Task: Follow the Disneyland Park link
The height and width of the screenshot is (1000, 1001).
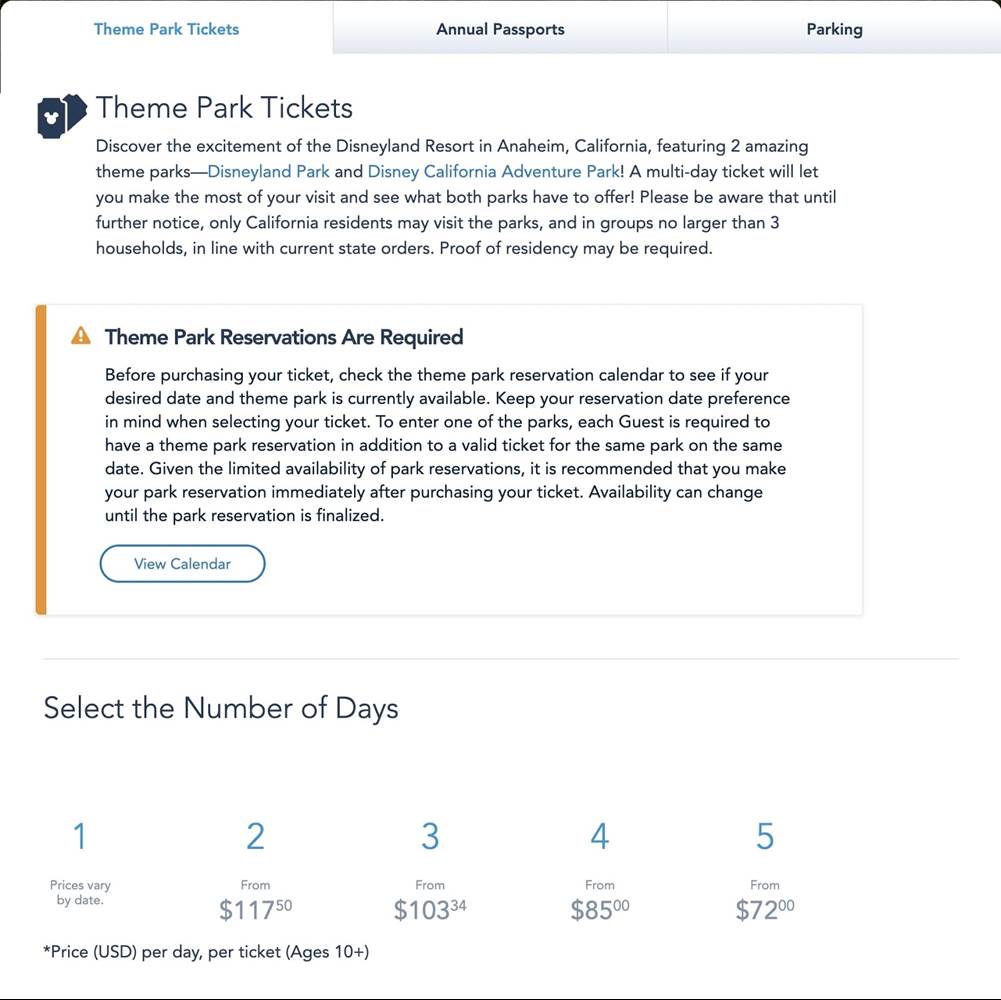Action: 268,172
